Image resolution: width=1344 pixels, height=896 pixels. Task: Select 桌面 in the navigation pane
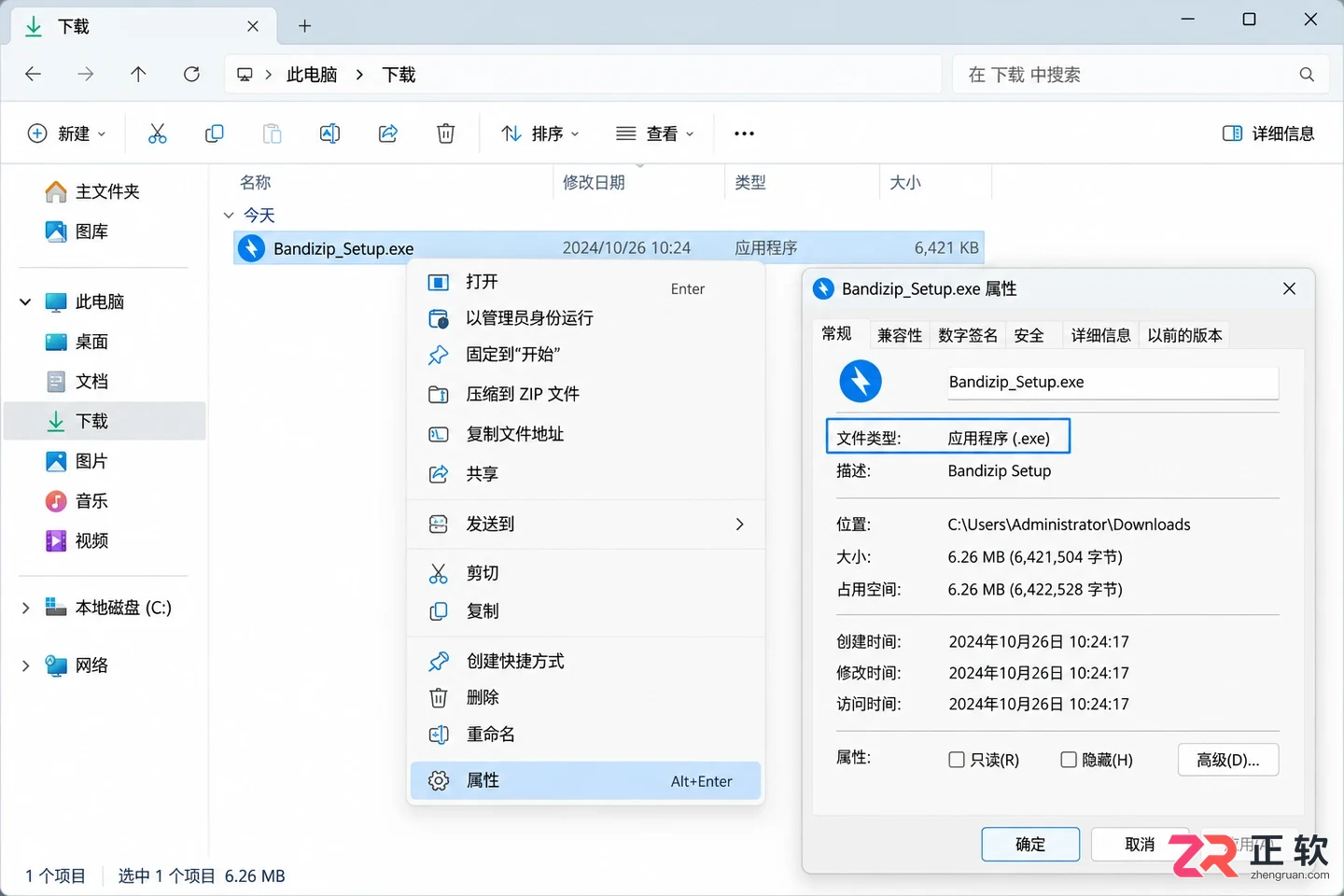pos(105,342)
